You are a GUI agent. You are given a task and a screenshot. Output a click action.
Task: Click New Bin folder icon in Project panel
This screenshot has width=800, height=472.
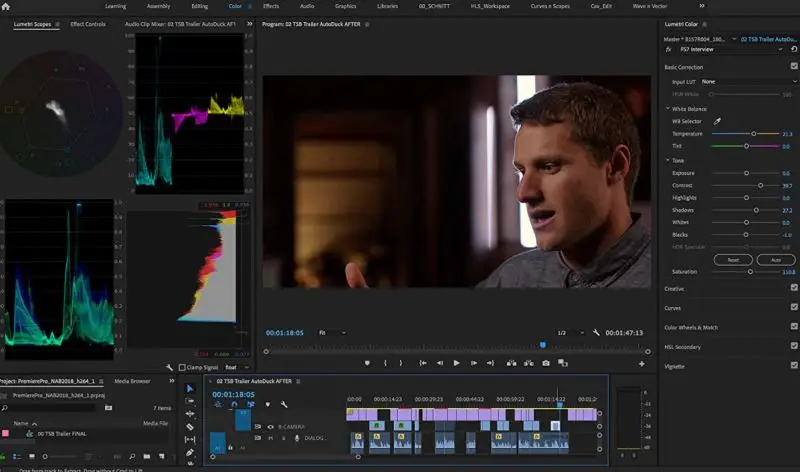(x=147, y=456)
